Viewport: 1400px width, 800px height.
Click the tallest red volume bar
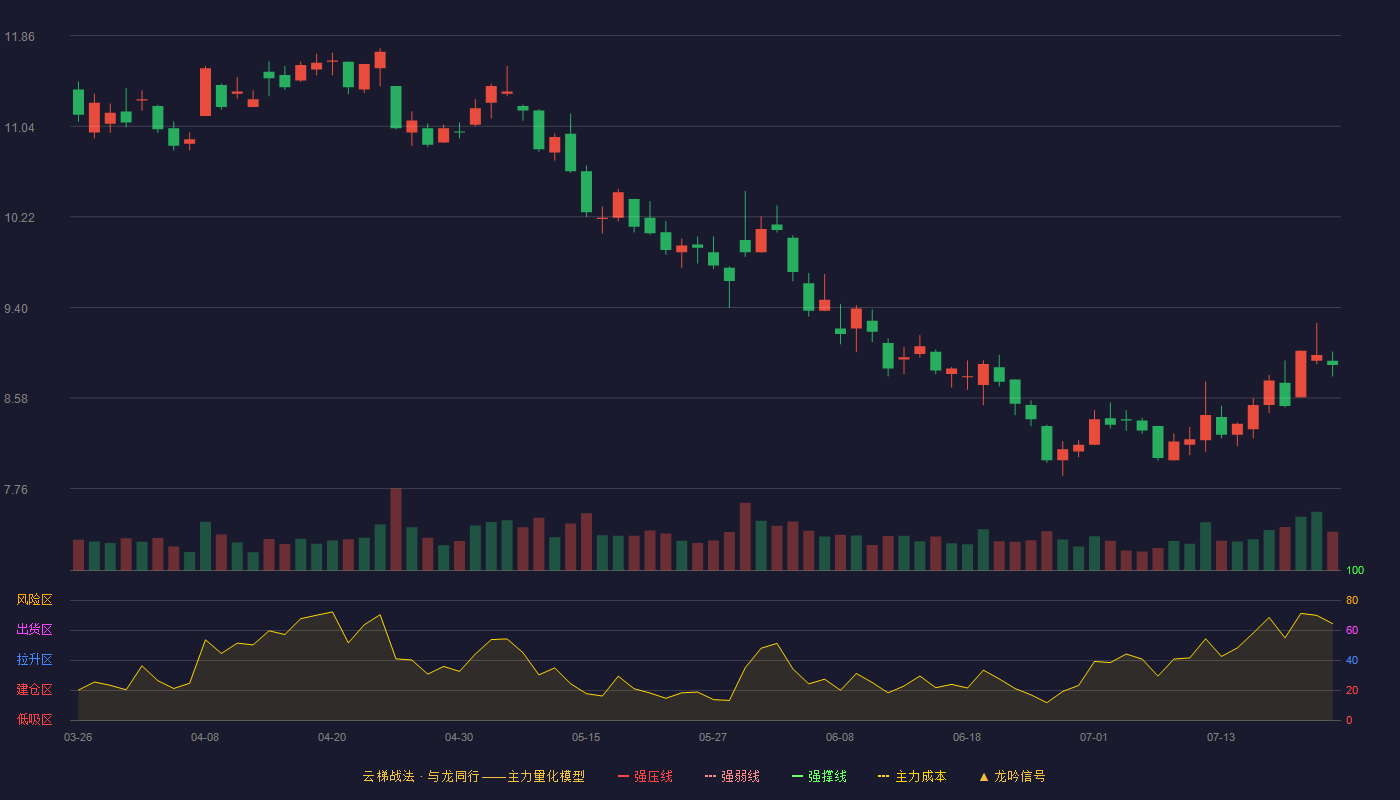(396, 529)
